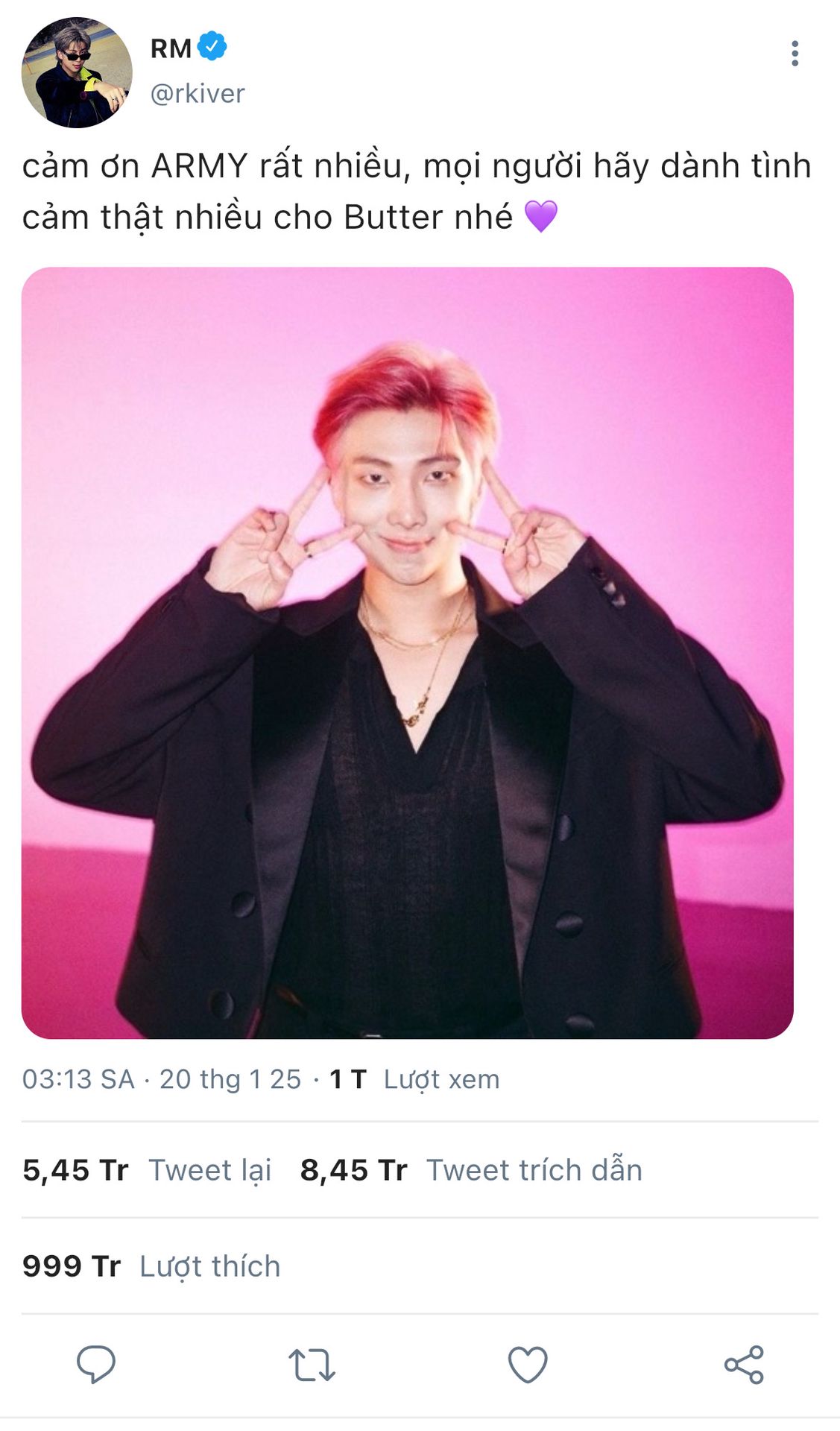840x1431 pixels.
Task: Click the blue verified badge
Action: pos(212,47)
